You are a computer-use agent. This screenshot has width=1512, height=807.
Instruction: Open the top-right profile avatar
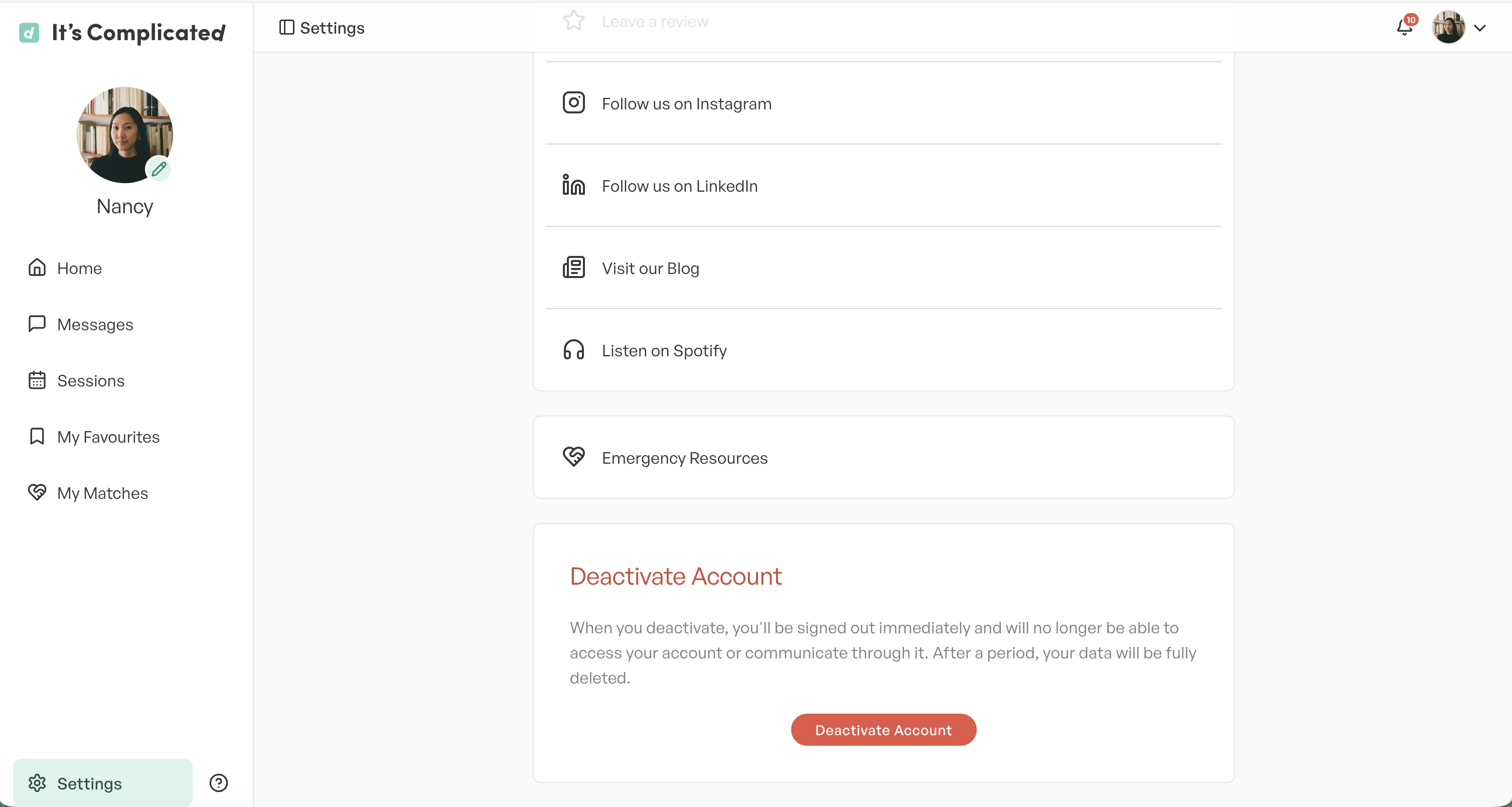pos(1448,27)
